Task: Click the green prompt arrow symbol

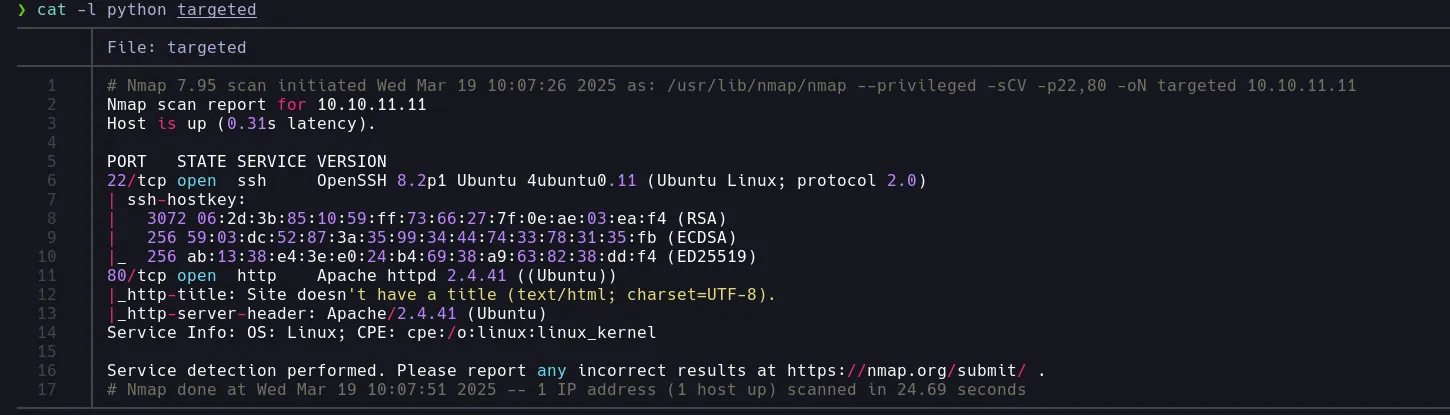Action: [22, 10]
